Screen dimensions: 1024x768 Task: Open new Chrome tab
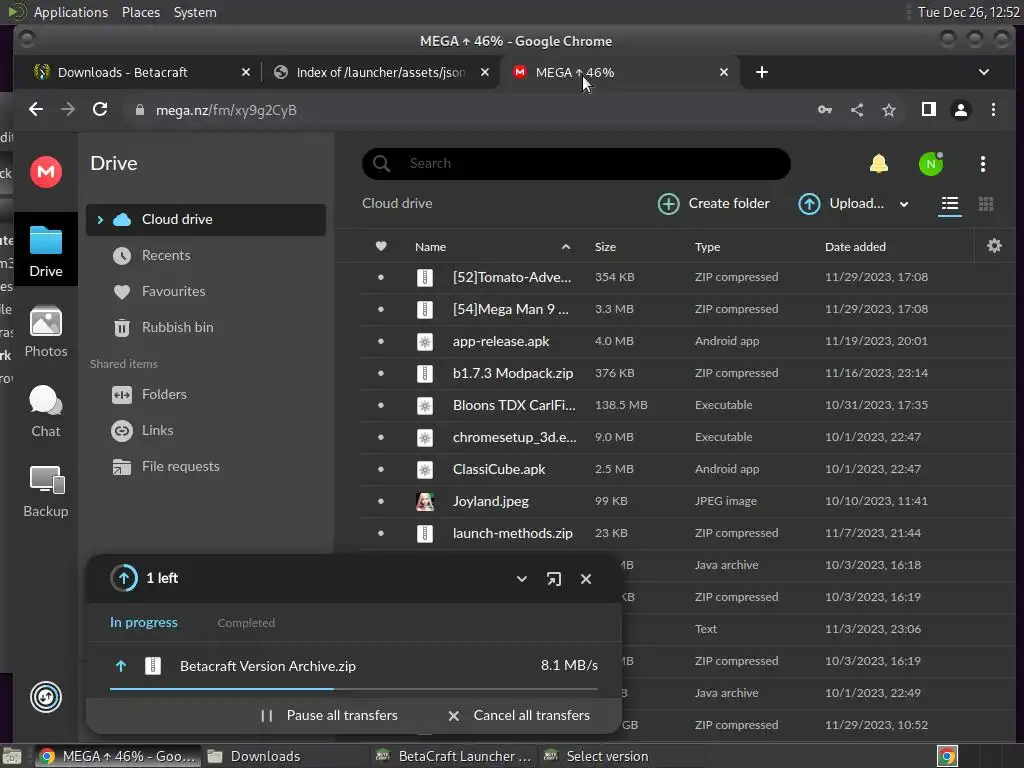point(761,72)
